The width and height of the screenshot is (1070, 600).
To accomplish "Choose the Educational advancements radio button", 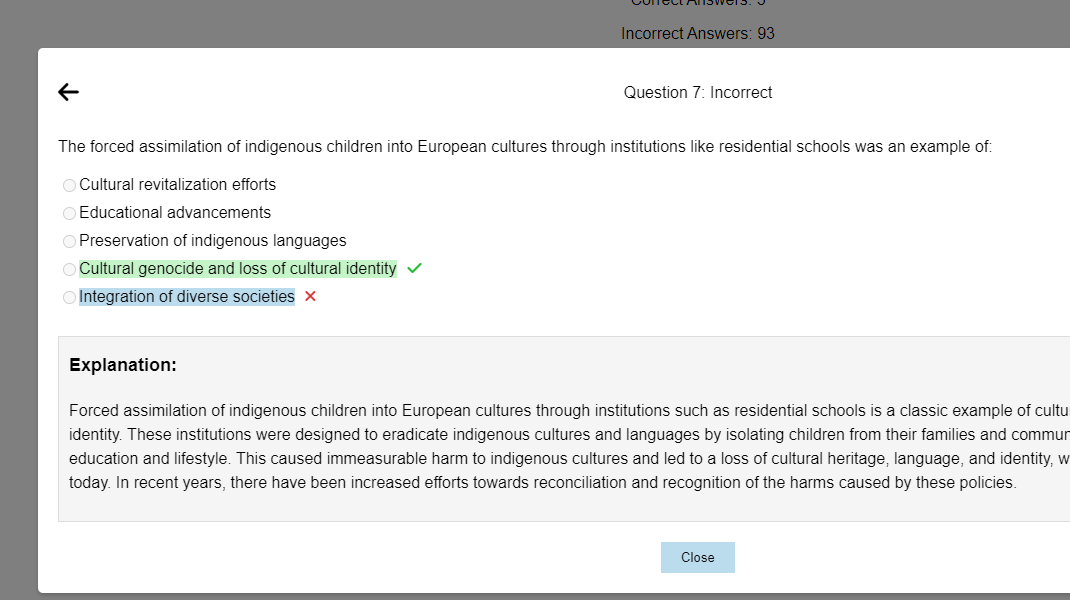I will click(x=69, y=214).
